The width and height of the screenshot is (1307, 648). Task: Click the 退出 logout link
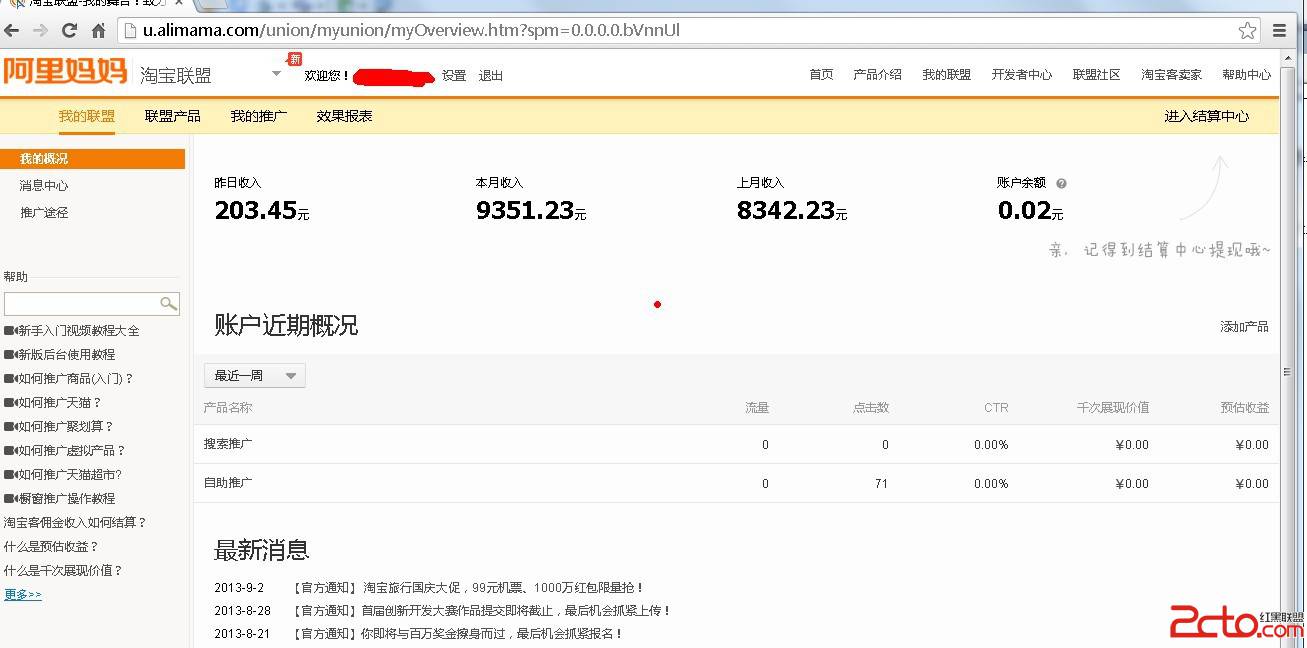point(491,76)
